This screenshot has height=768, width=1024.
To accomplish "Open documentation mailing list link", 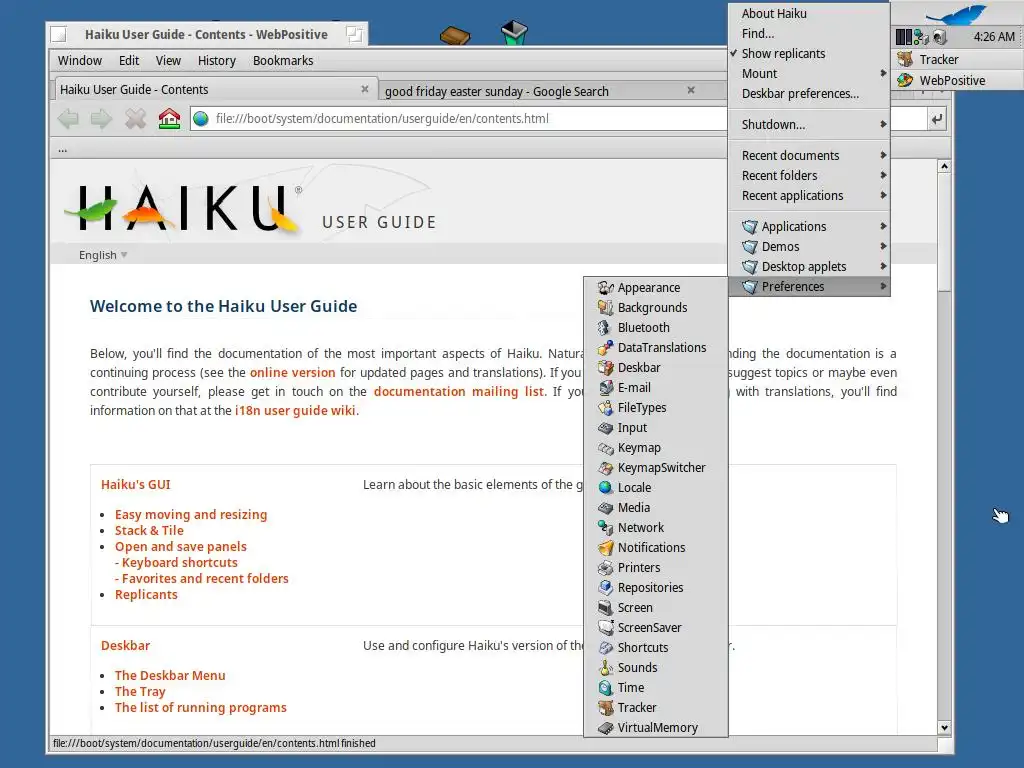I will pyautogui.click(x=458, y=392).
